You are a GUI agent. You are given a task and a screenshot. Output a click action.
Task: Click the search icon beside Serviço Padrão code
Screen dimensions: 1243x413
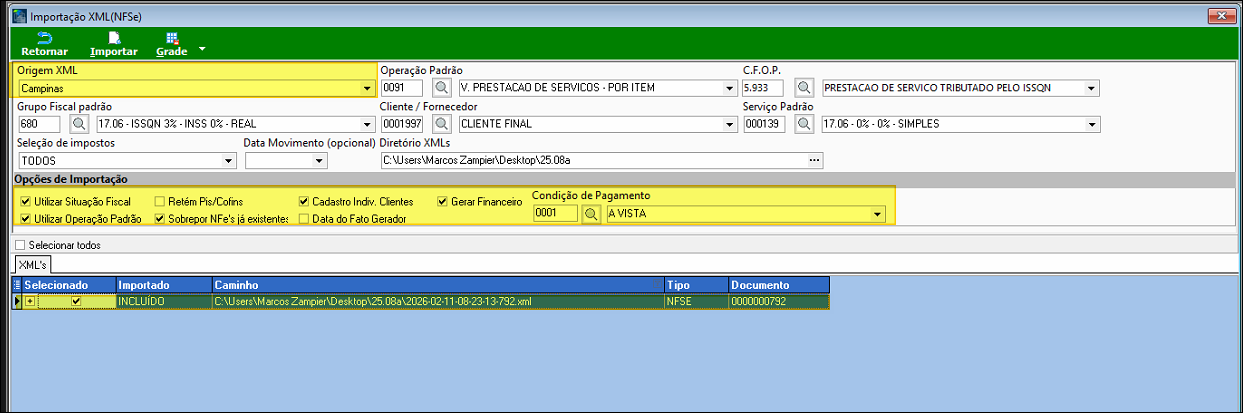804,125
